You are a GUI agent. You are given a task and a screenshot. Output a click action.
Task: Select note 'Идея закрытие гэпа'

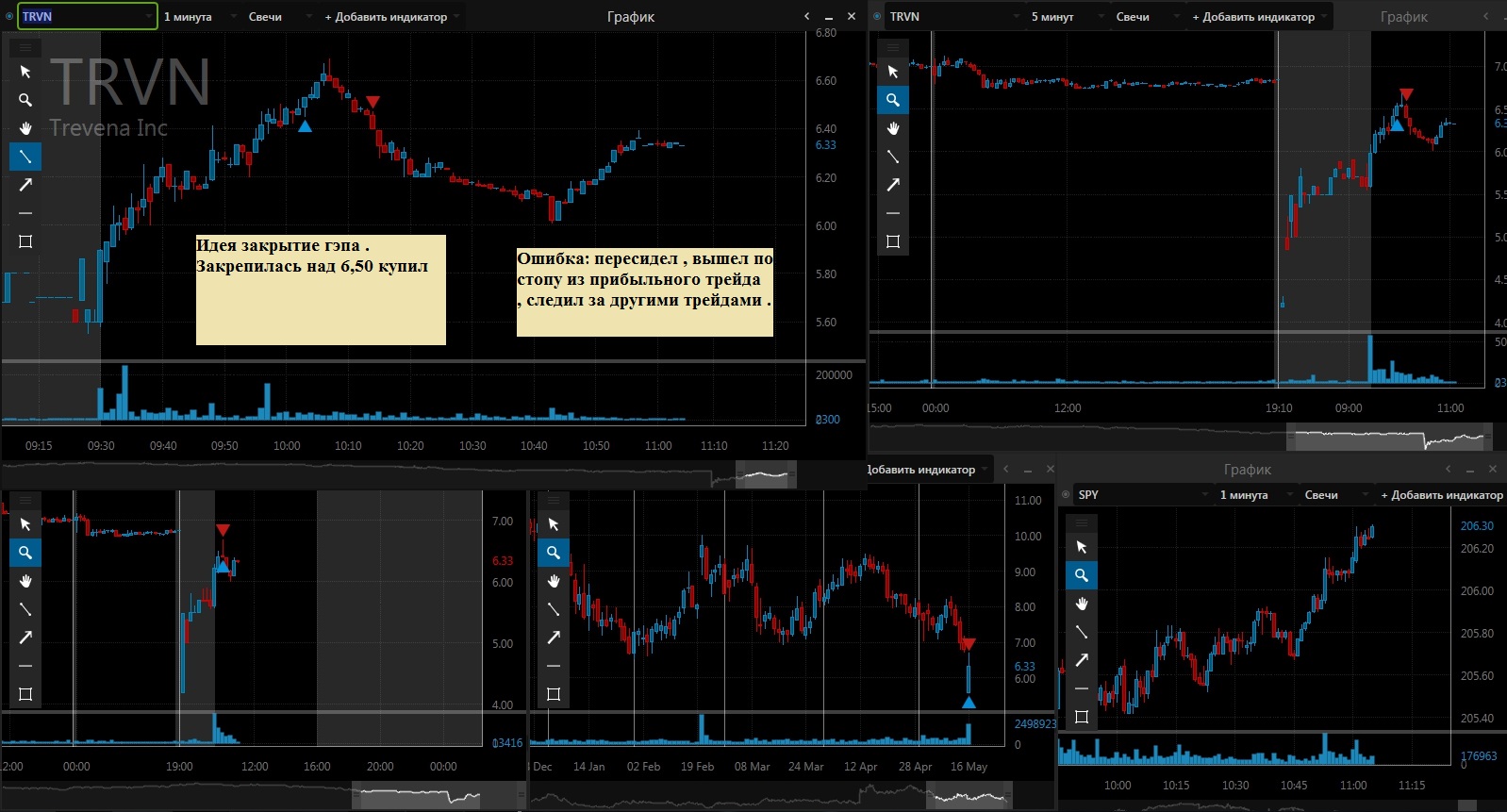point(321,290)
